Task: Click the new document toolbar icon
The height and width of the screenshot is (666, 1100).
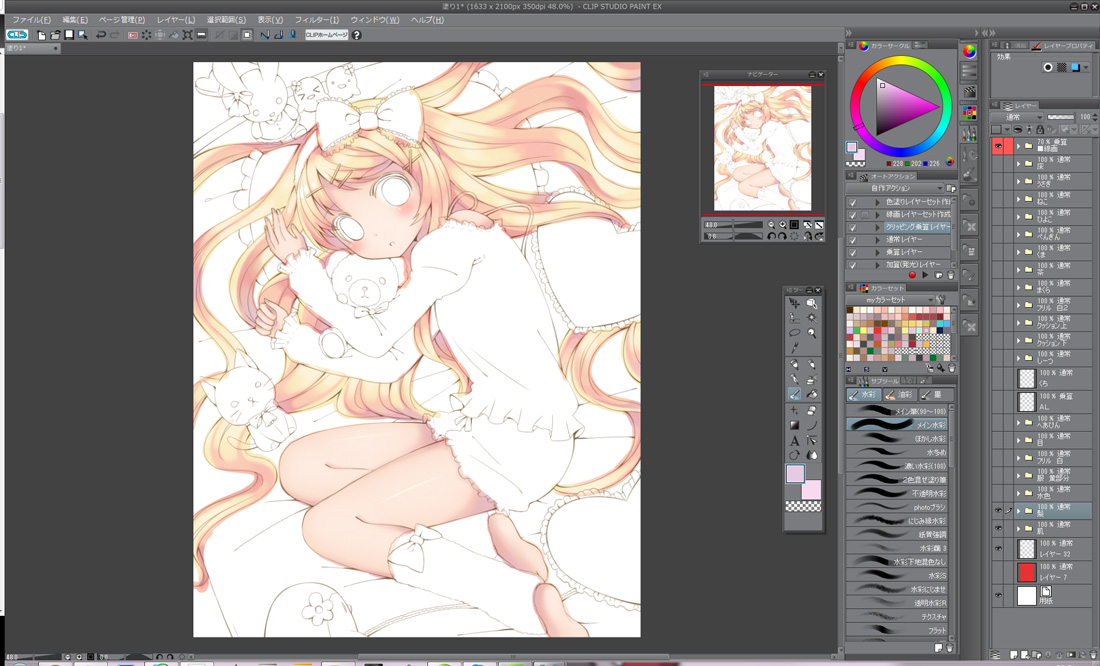Action: [x=42, y=34]
